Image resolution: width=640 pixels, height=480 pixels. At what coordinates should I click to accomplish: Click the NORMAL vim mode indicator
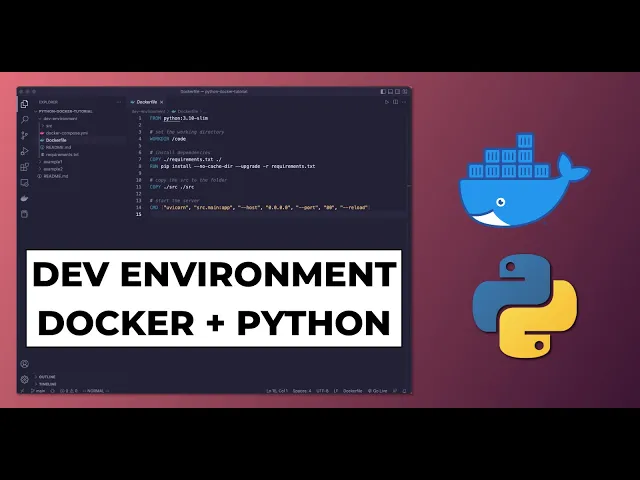click(96, 391)
